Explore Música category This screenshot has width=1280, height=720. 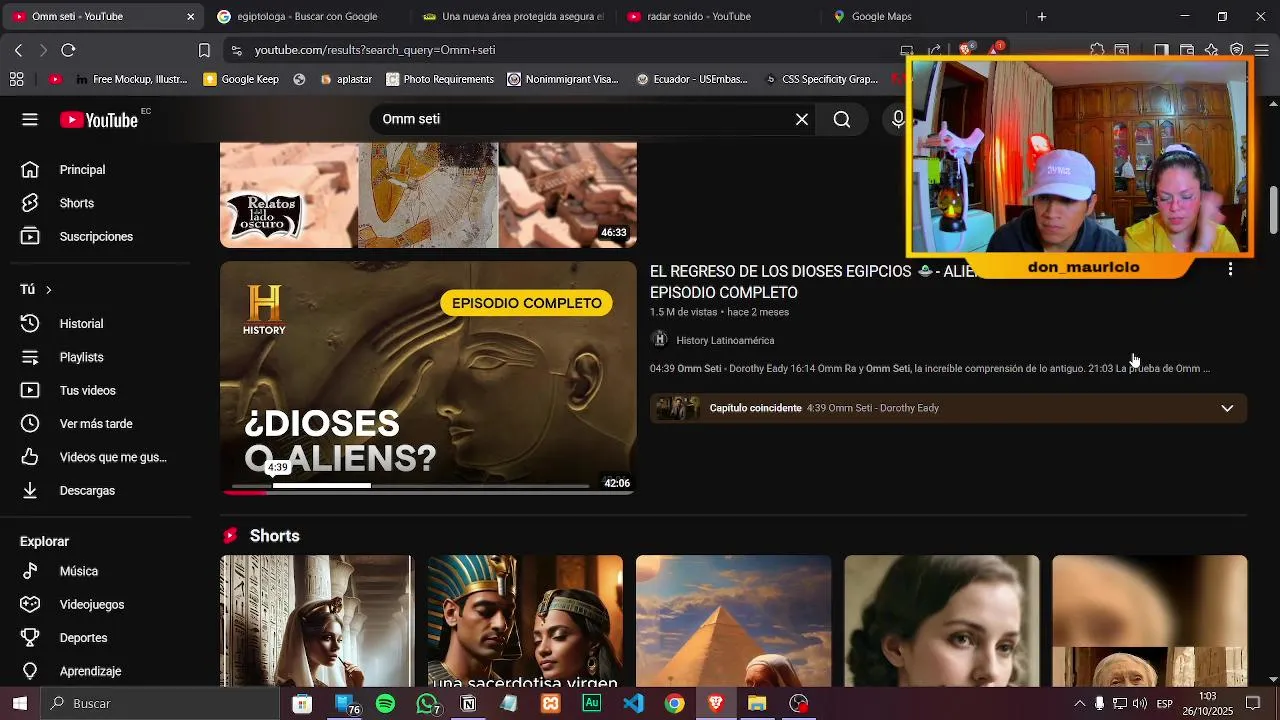[78, 571]
